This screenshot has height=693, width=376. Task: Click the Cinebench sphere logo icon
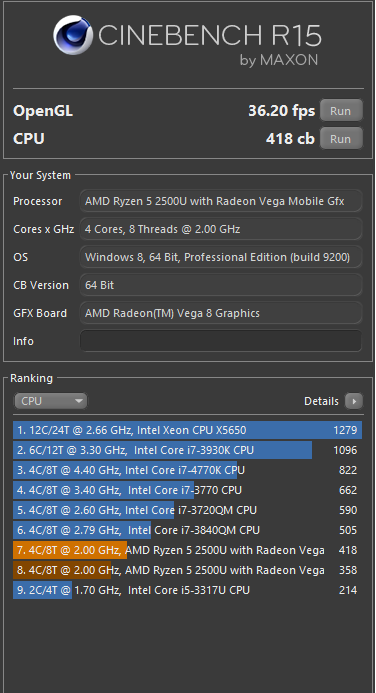[x=73, y=35]
